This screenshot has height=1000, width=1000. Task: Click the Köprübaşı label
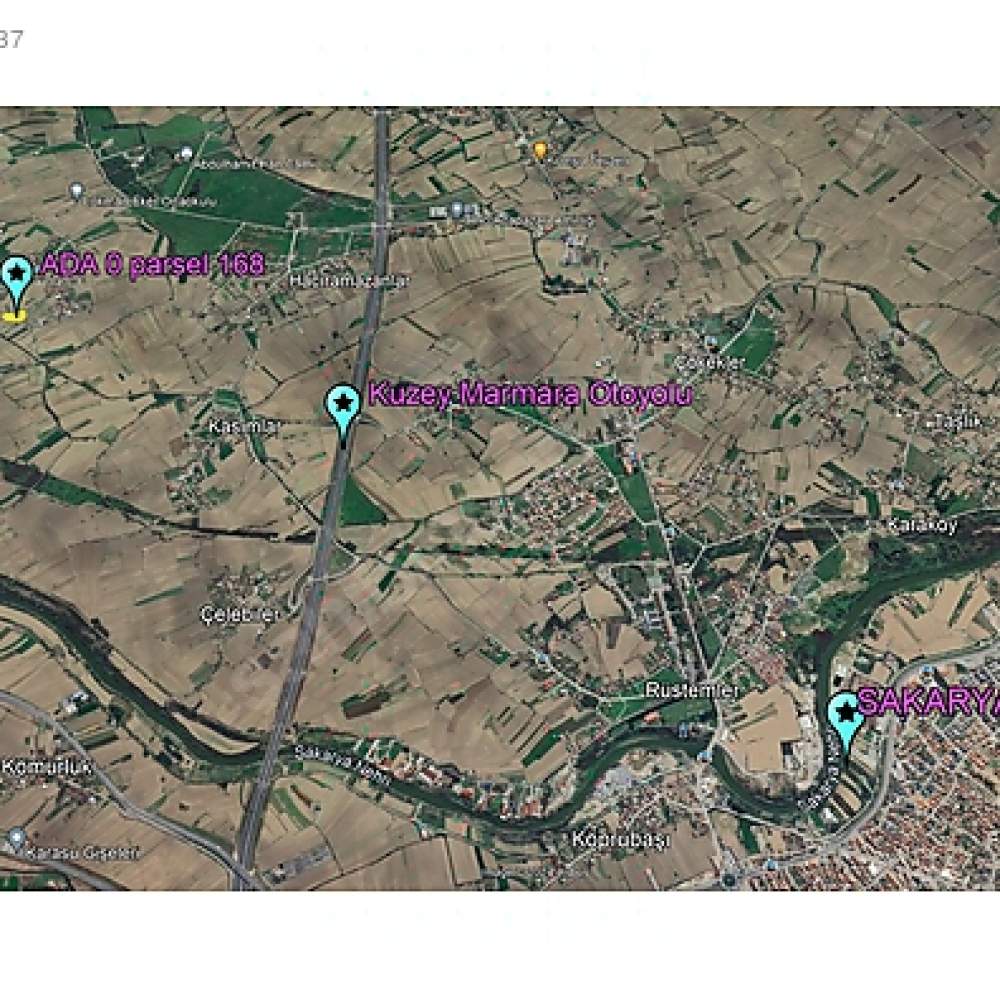(620, 839)
